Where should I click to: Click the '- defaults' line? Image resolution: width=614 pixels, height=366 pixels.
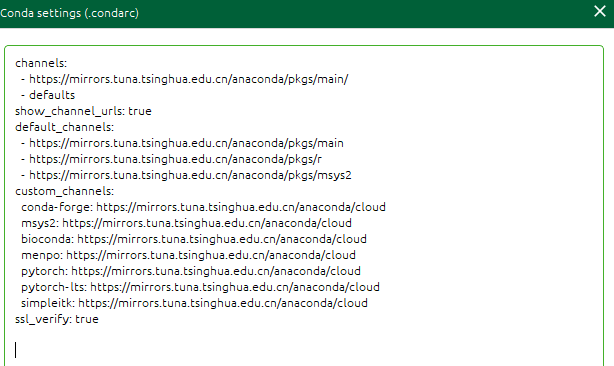click(x=48, y=95)
